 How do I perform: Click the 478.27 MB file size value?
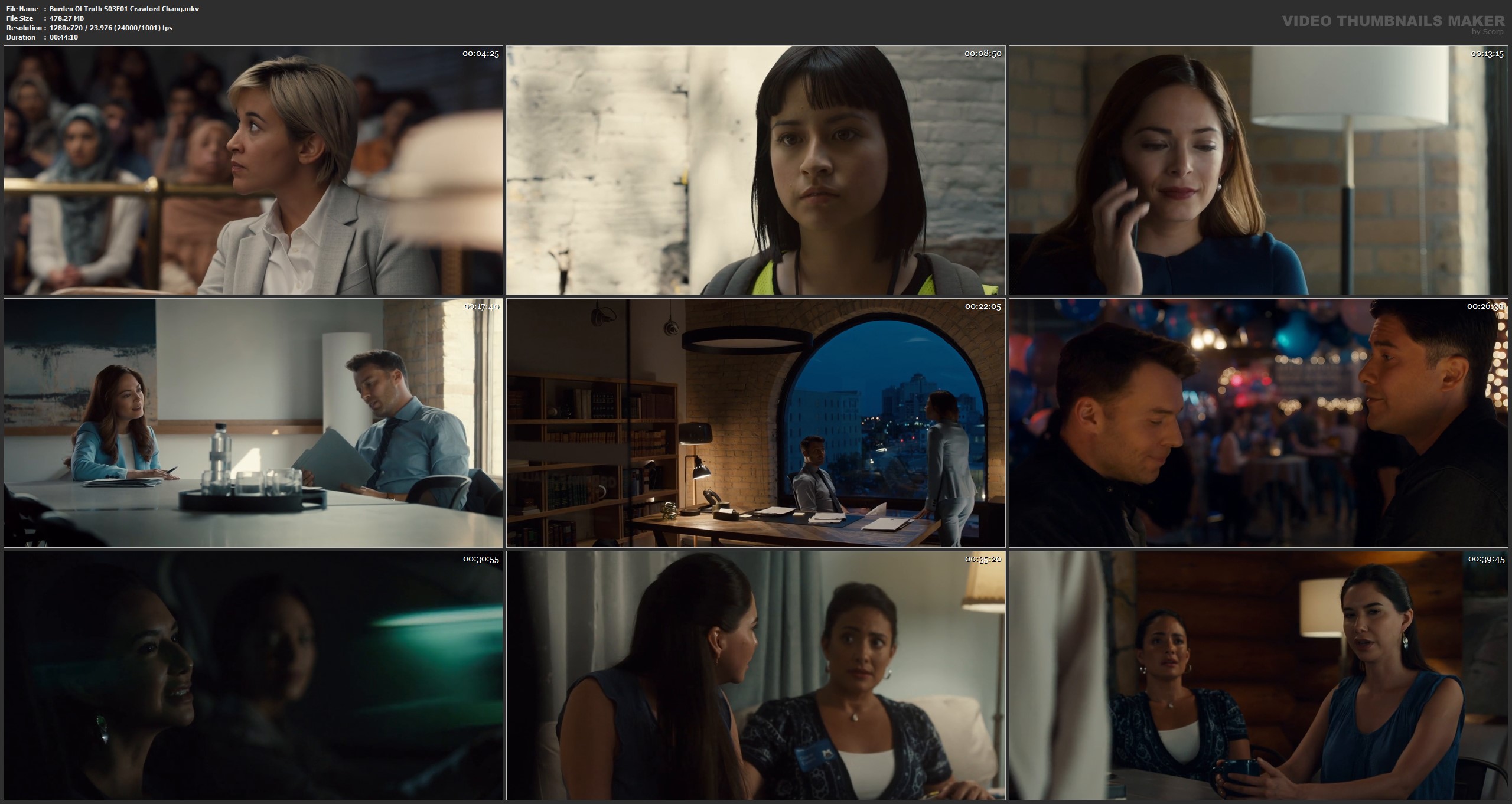67,18
